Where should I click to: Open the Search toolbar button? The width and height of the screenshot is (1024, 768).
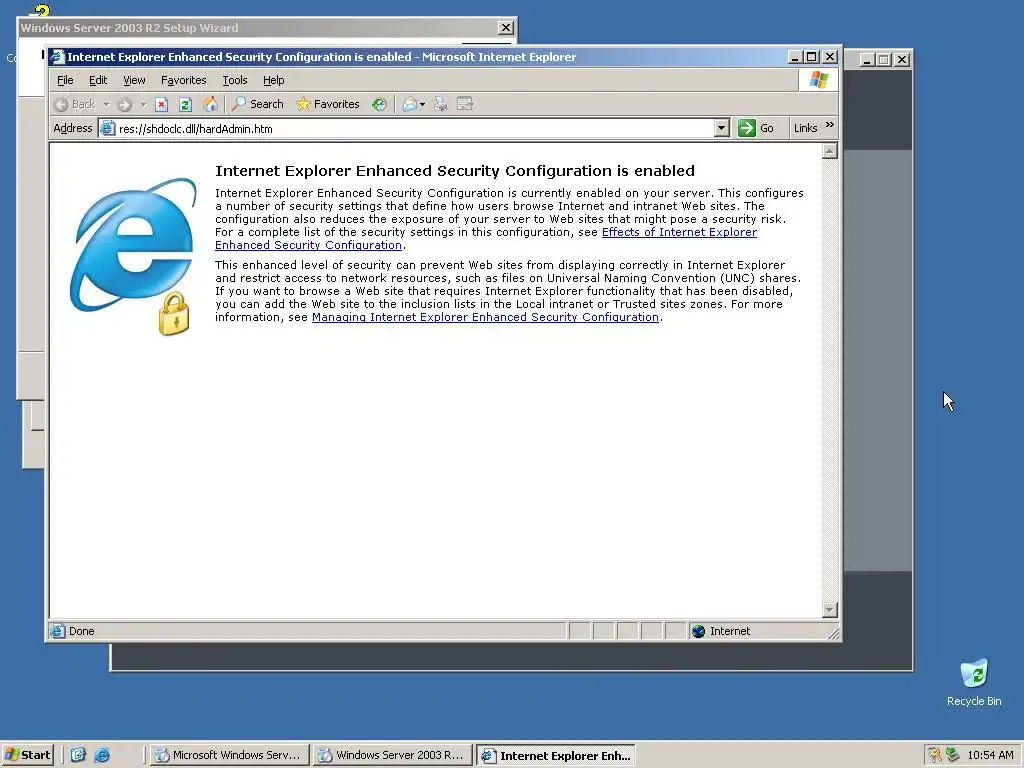(x=258, y=104)
